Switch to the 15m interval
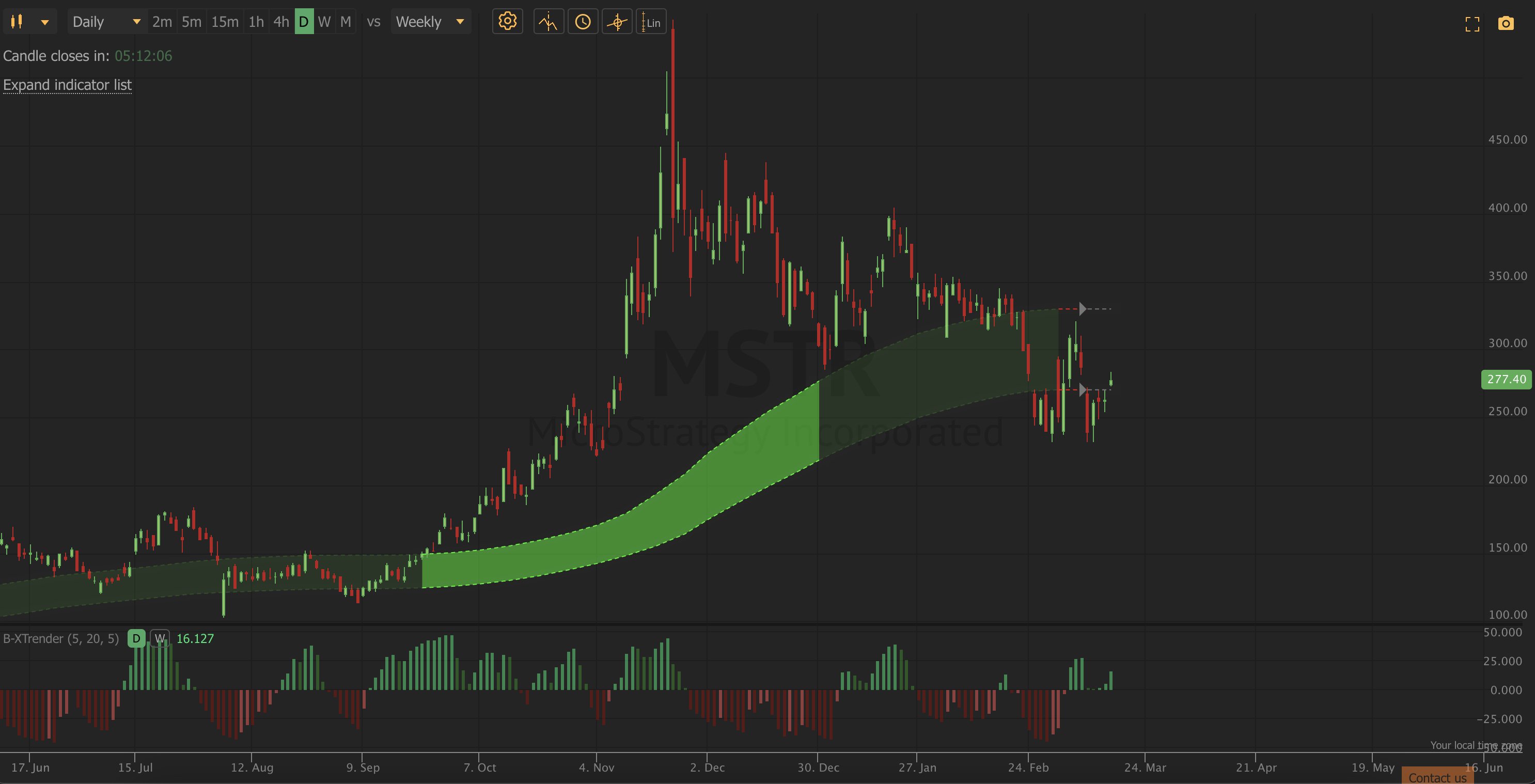 click(x=225, y=22)
